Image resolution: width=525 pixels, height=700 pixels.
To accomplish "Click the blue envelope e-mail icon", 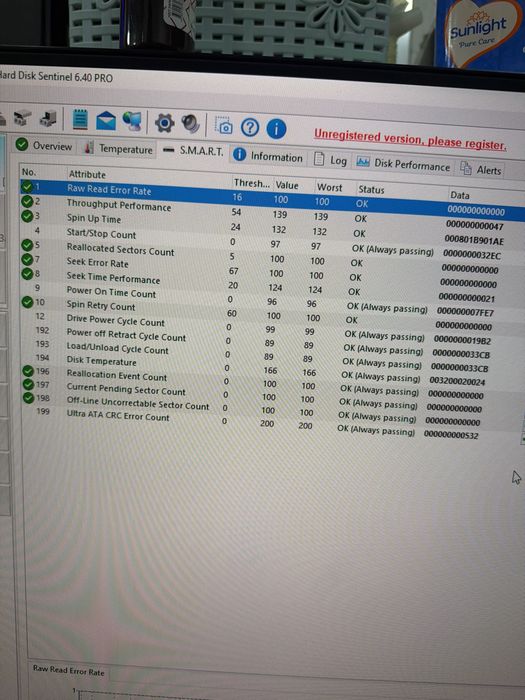I will pyautogui.click(x=106, y=121).
